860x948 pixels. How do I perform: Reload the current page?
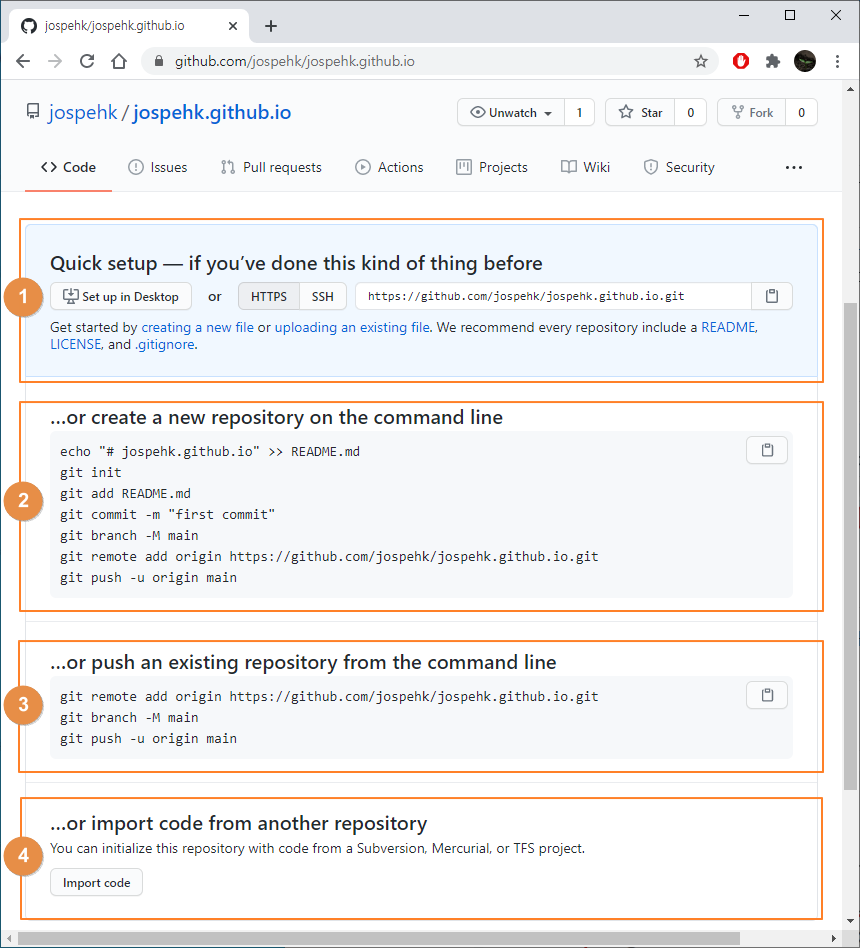tap(87, 61)
